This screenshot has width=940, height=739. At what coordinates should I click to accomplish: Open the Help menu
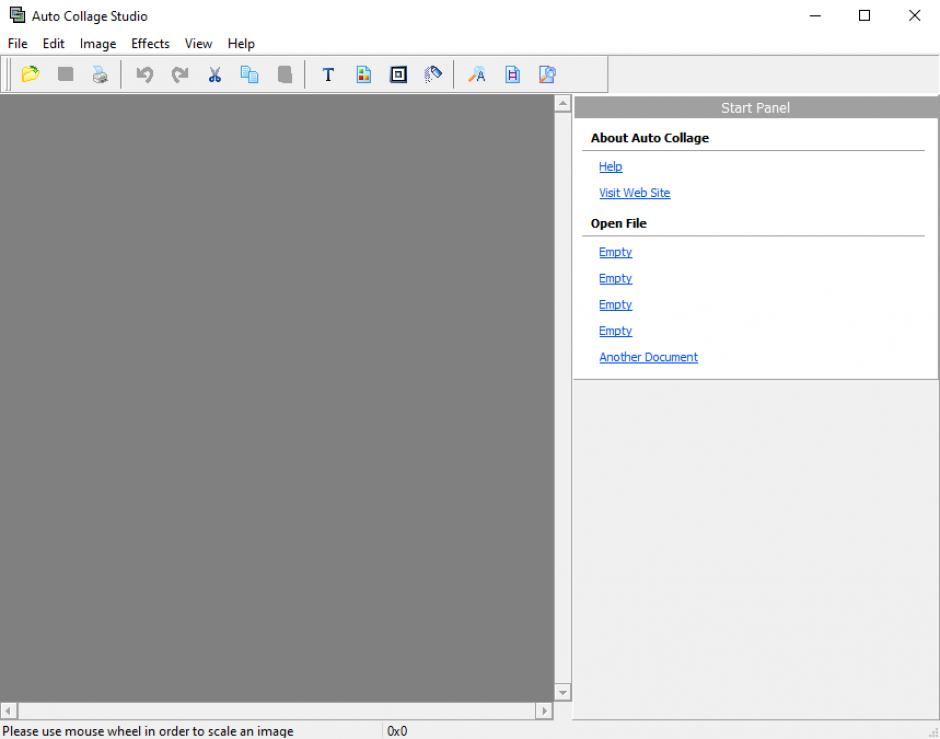[241, 44]
